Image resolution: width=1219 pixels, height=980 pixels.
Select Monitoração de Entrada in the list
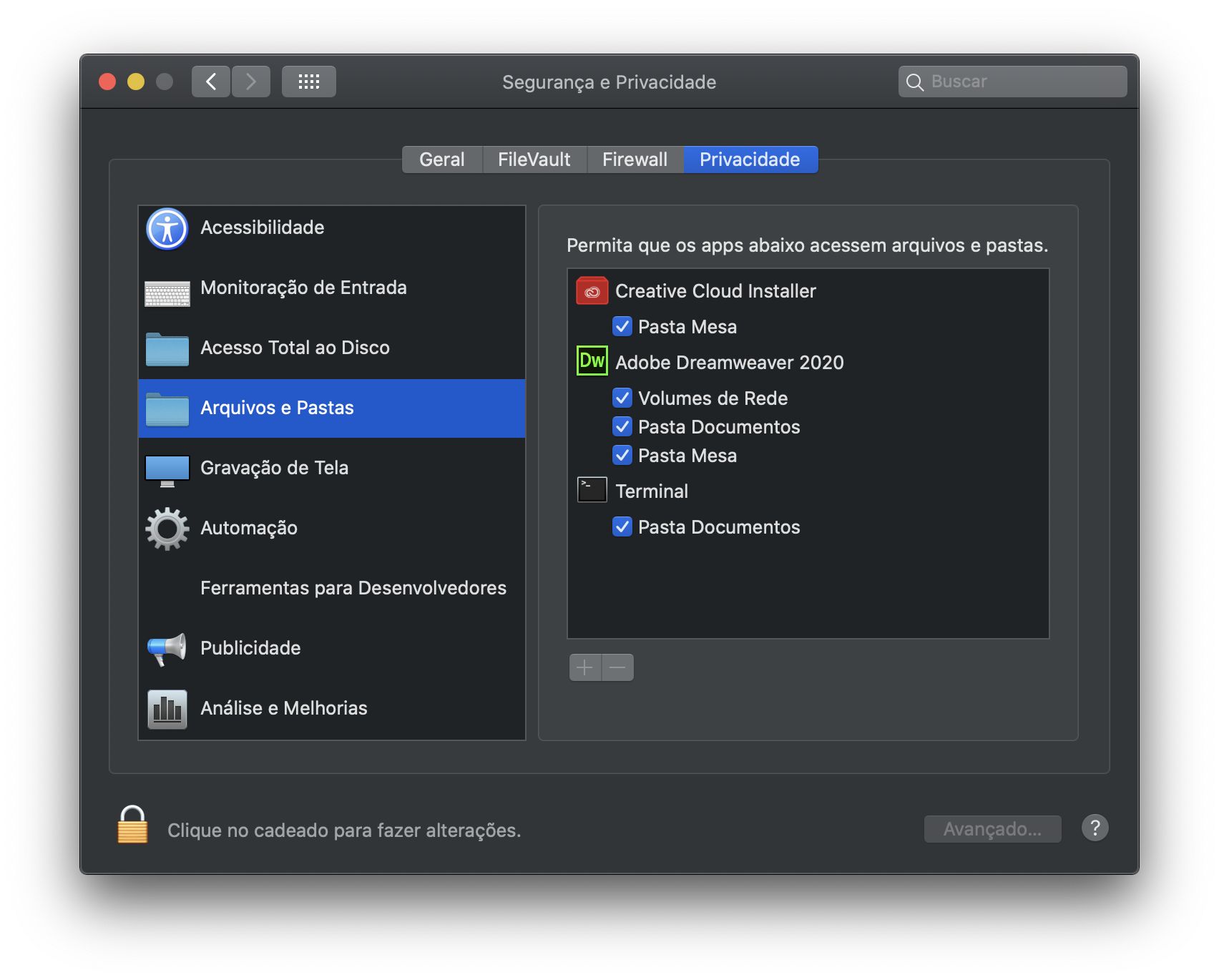(332, 289)
